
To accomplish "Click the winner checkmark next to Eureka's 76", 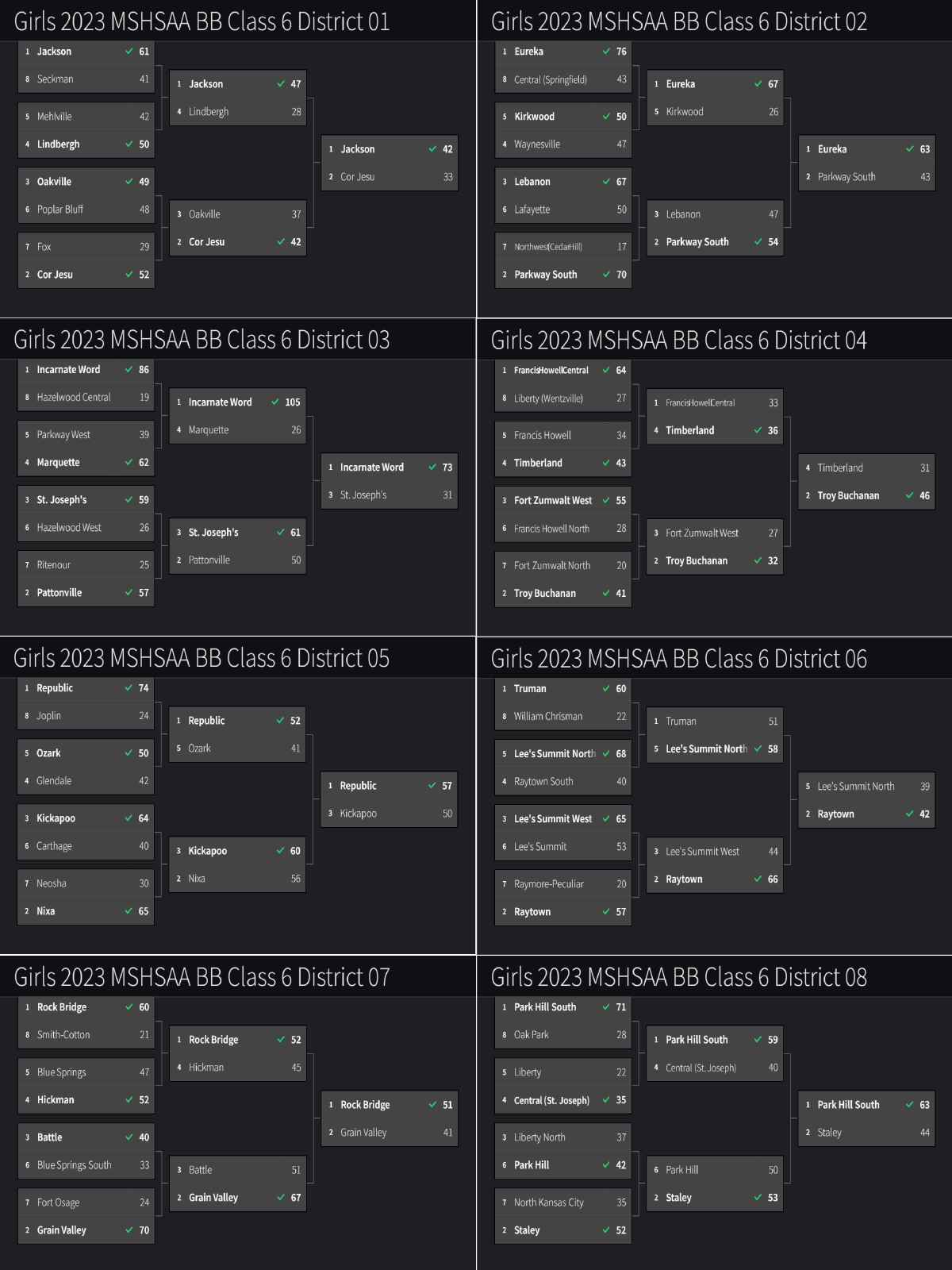I will point(606,52).
